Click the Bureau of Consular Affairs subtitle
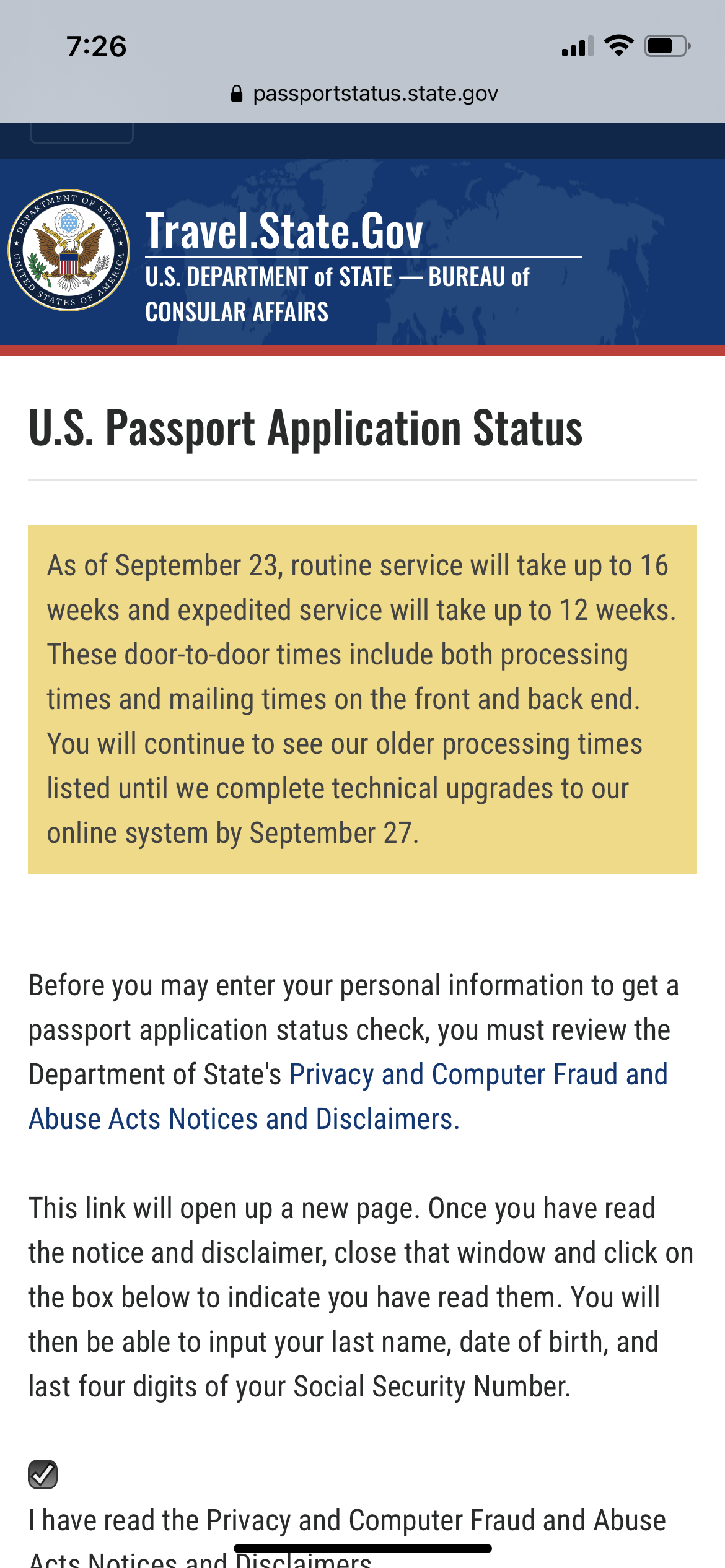Image resolution: width=725 pixels, height=1568 pixels. click(337, 294)
